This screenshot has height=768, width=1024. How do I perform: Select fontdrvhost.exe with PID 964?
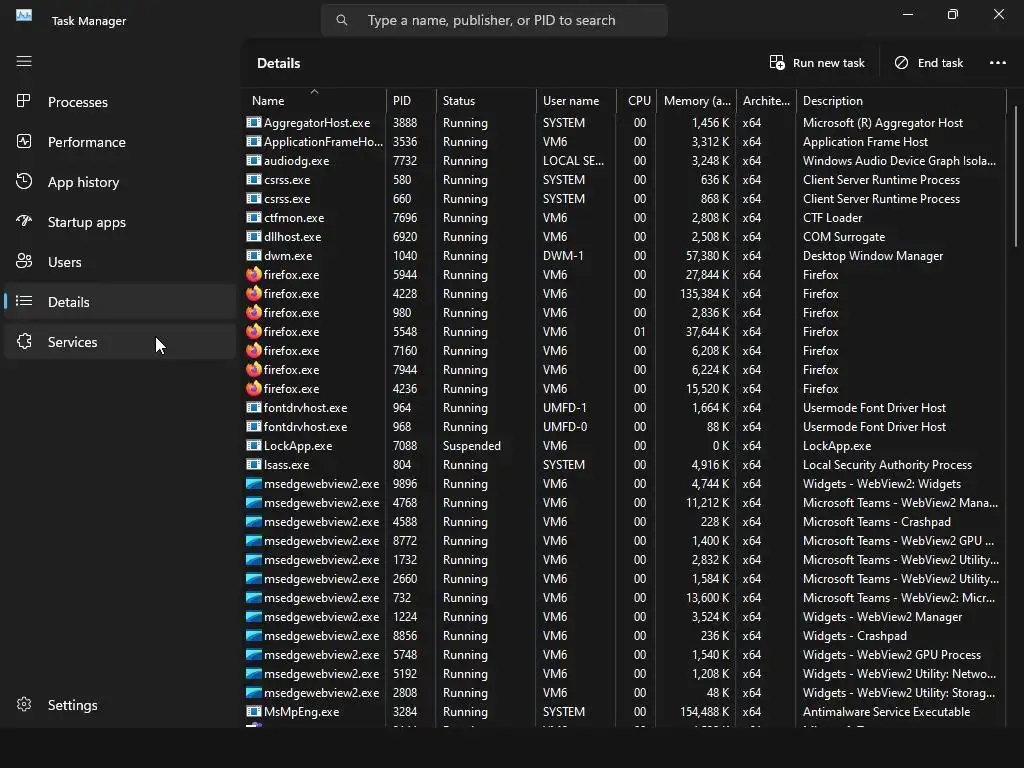coord(624,408)
